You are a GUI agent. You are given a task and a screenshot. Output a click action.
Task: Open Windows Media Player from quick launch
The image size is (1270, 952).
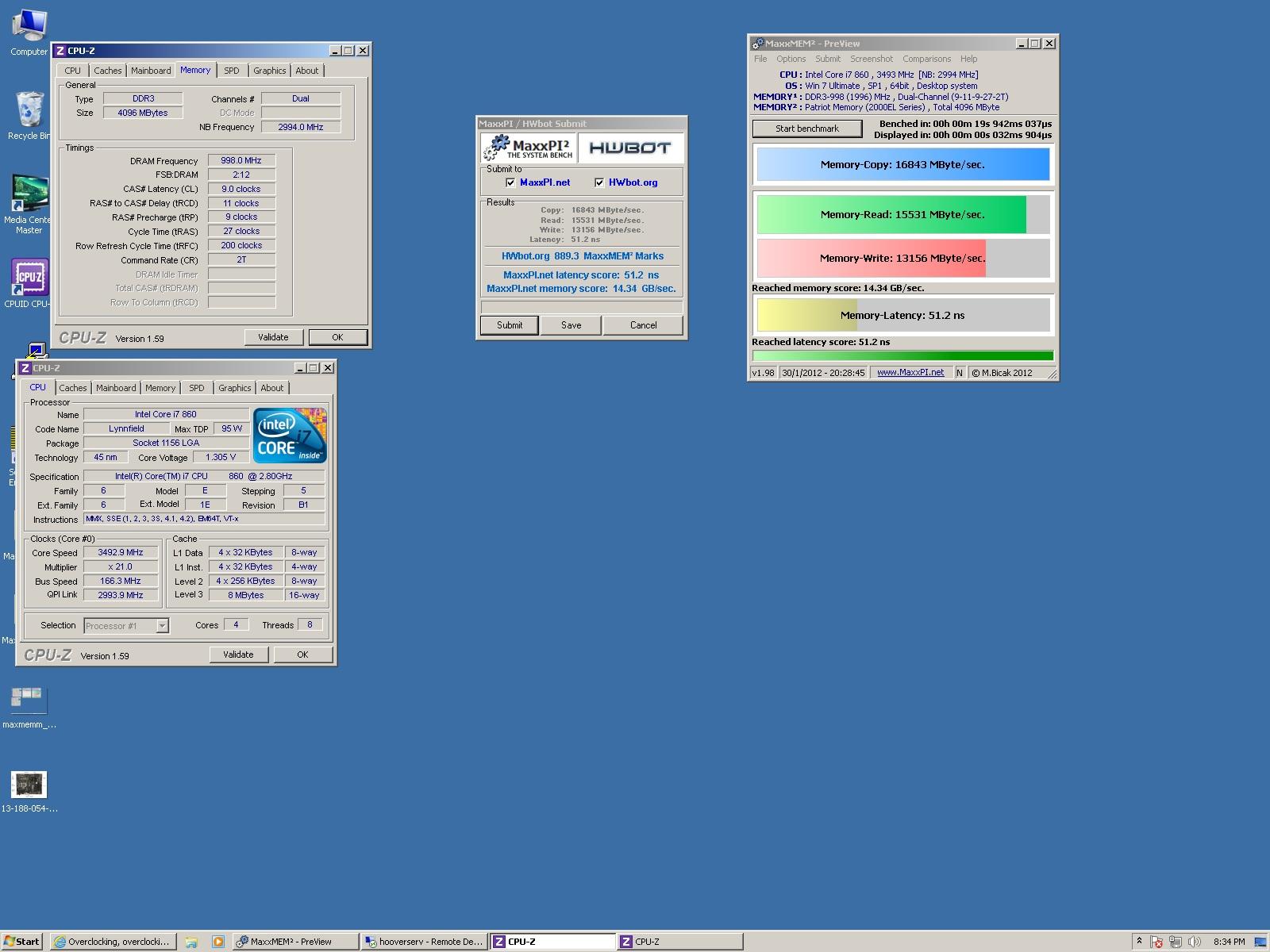coord(217,942)
